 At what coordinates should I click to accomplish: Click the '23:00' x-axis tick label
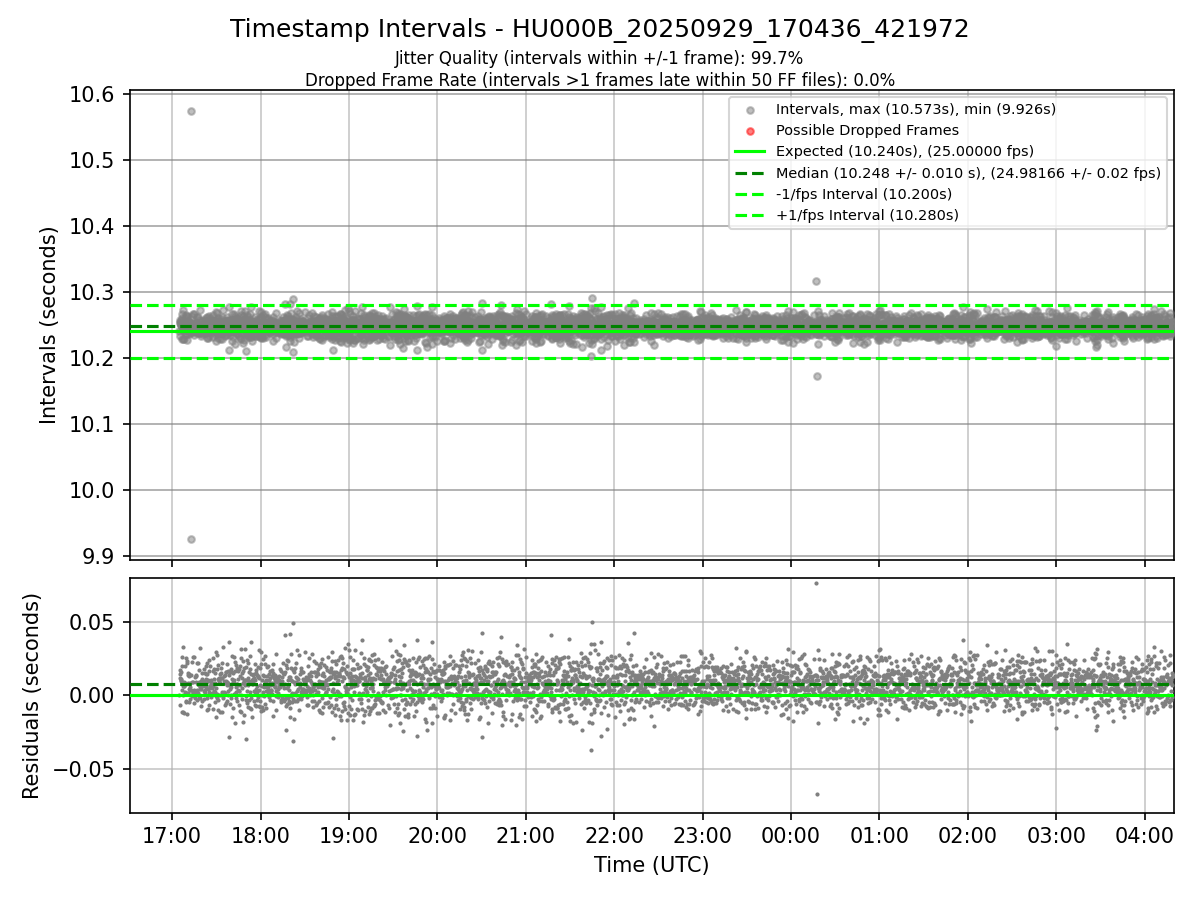click(x=702, y=835)
